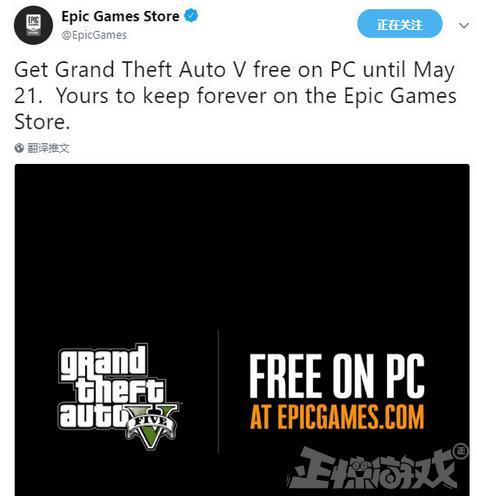Click the vertical divider line in the image
Screen dimensions: 477x496
coord(218,391)
